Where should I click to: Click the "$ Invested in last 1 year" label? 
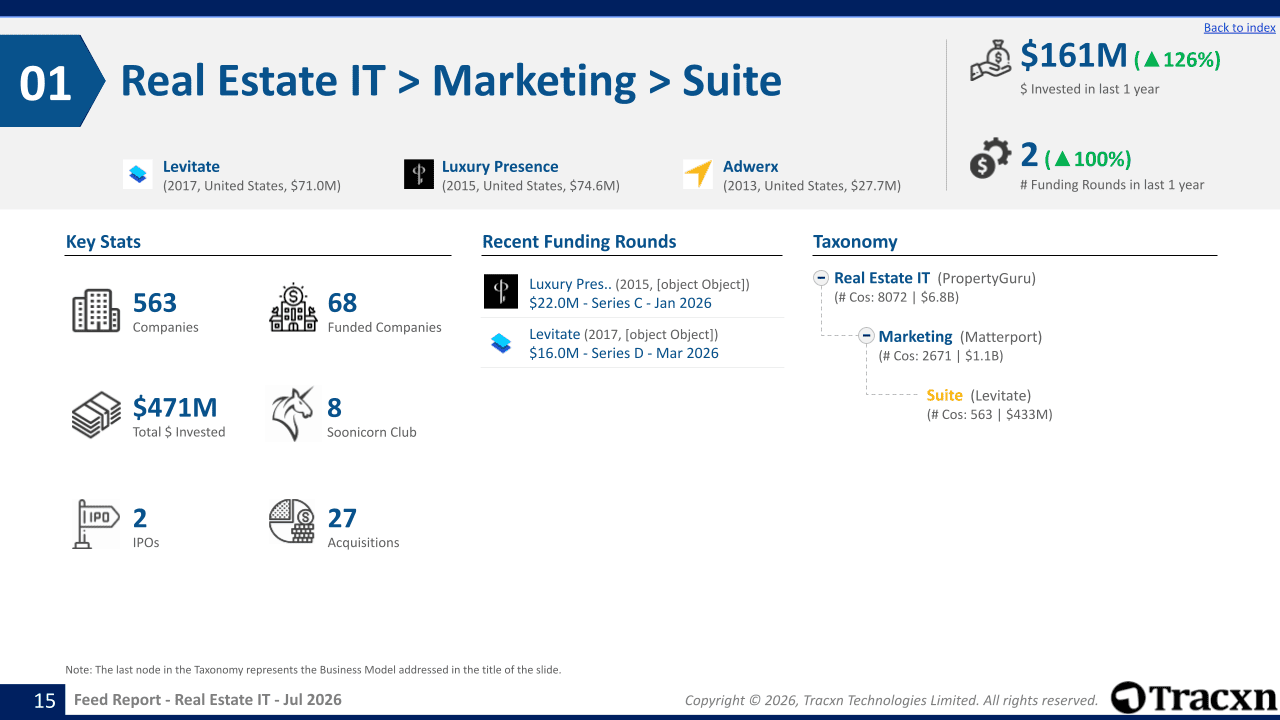[1090, 89]
